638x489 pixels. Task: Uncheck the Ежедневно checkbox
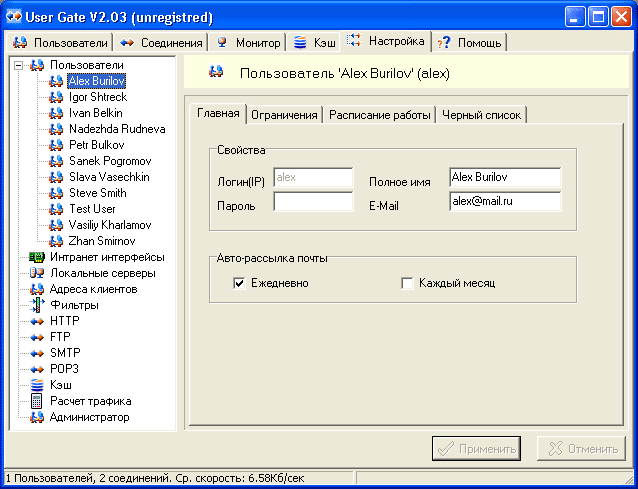point(239,283)
